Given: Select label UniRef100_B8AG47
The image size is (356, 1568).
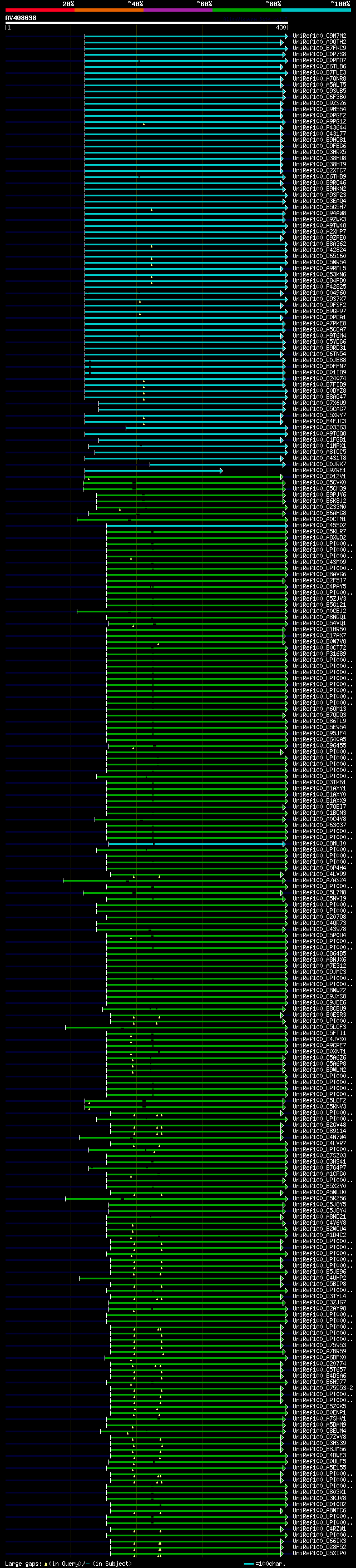Looking at the screenshot, I should pyautogui.click(x=319, y=397).
